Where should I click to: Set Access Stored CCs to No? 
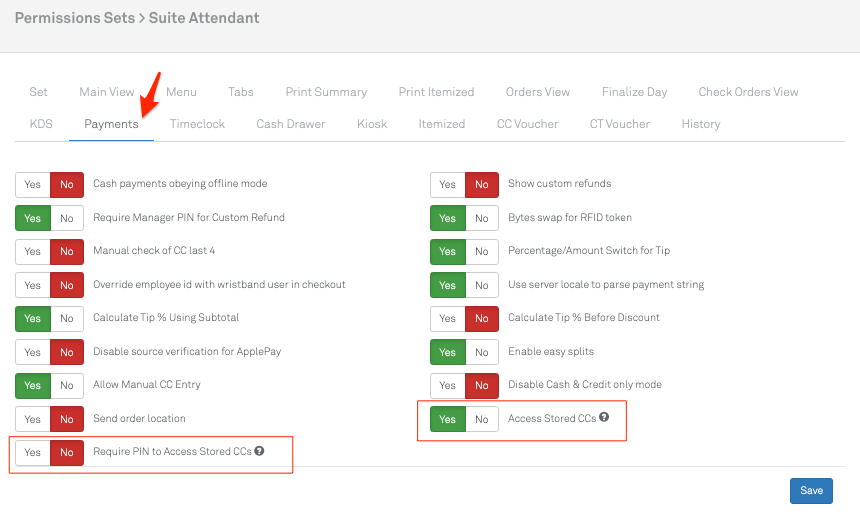coord(481,419)
